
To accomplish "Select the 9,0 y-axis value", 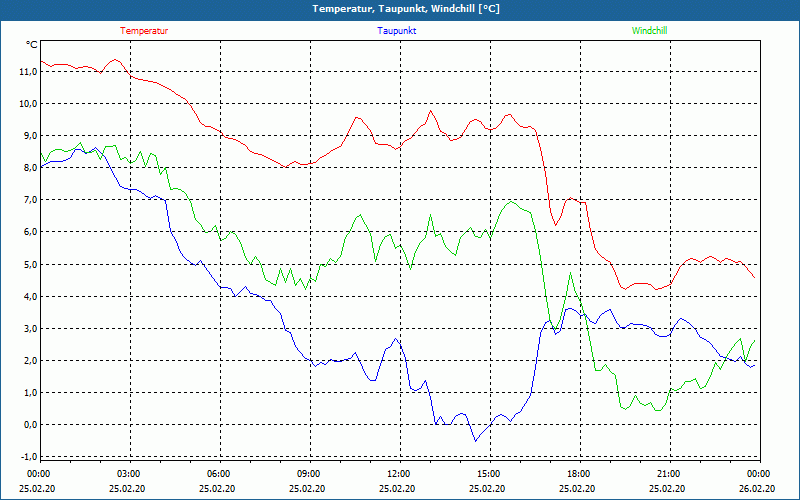I will 30,136.
